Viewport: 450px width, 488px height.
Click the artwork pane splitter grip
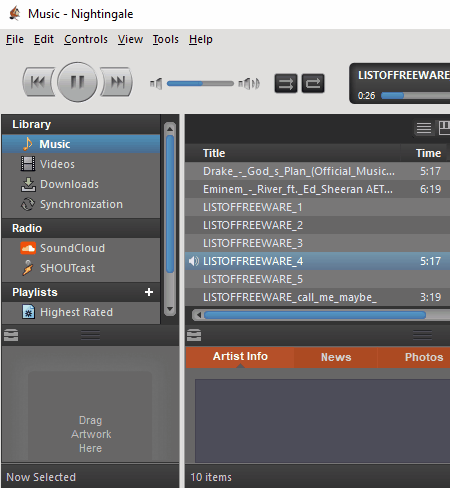pos(90,335)
